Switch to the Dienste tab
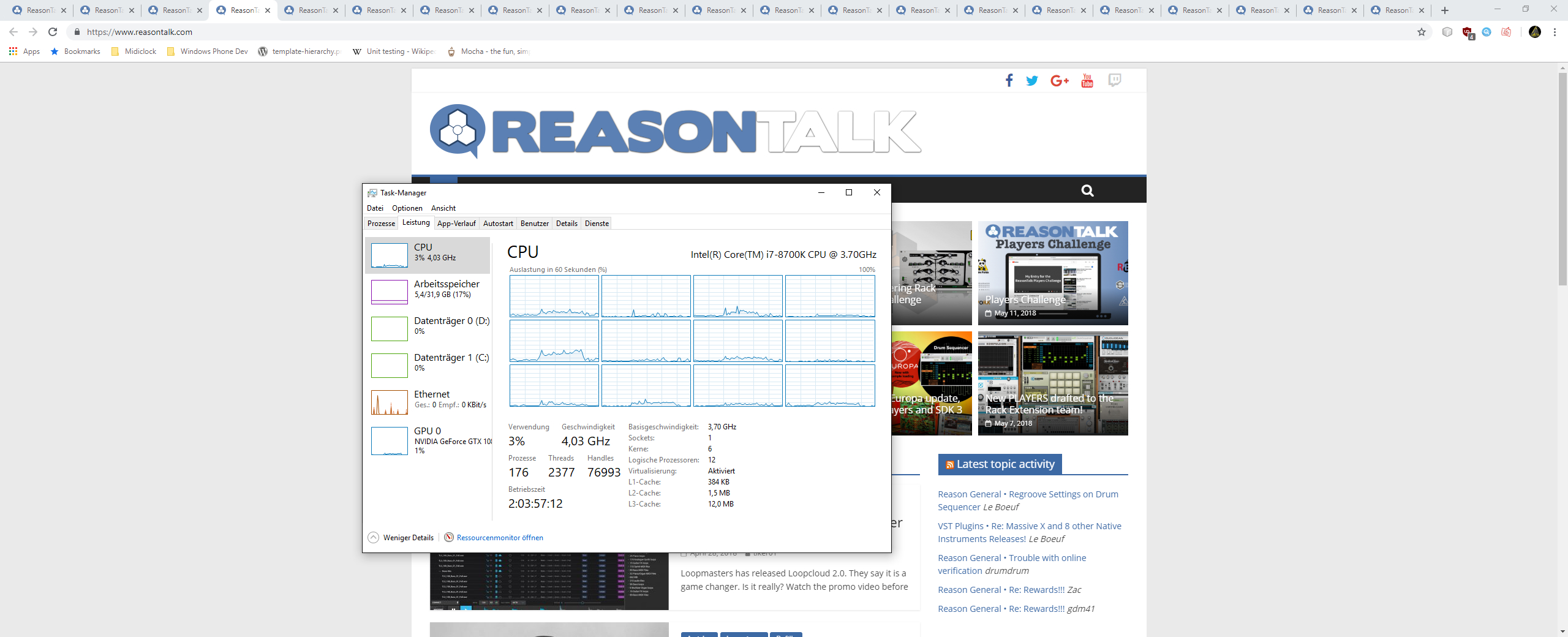The image size is (1568, 637). (597, 224)
